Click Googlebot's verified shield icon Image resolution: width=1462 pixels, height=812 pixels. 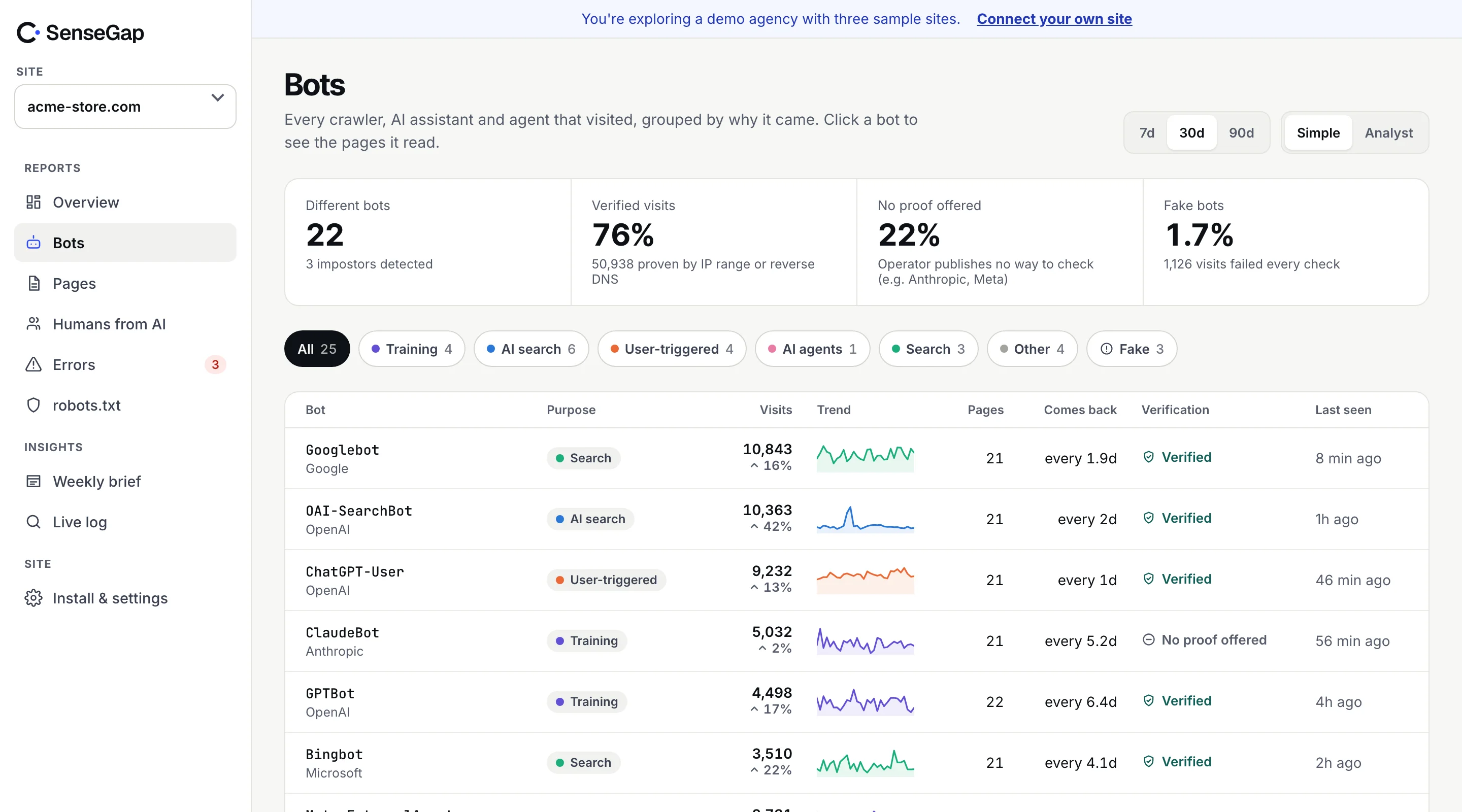click(x=1149, y=457)
